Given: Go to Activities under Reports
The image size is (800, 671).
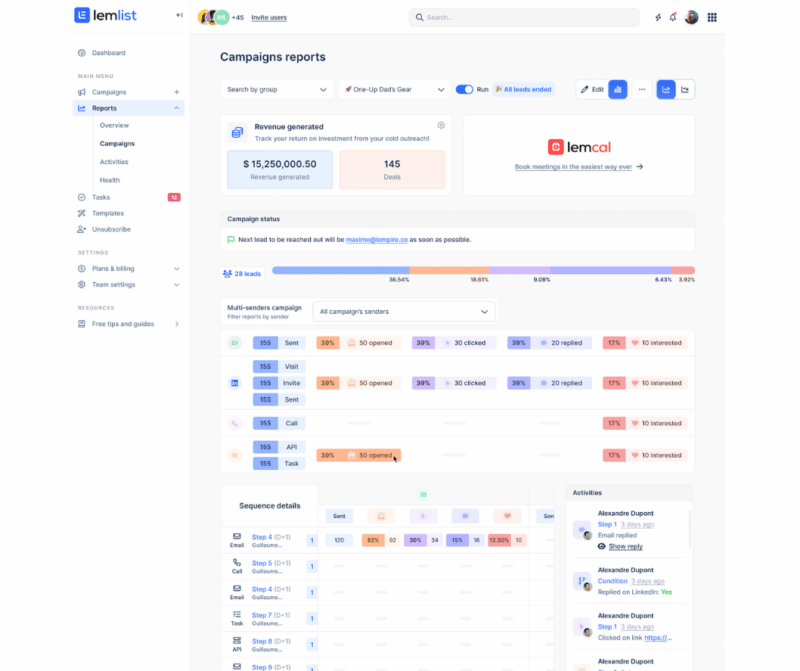Looking at the screenshot, I should click(x=114, y=162).
